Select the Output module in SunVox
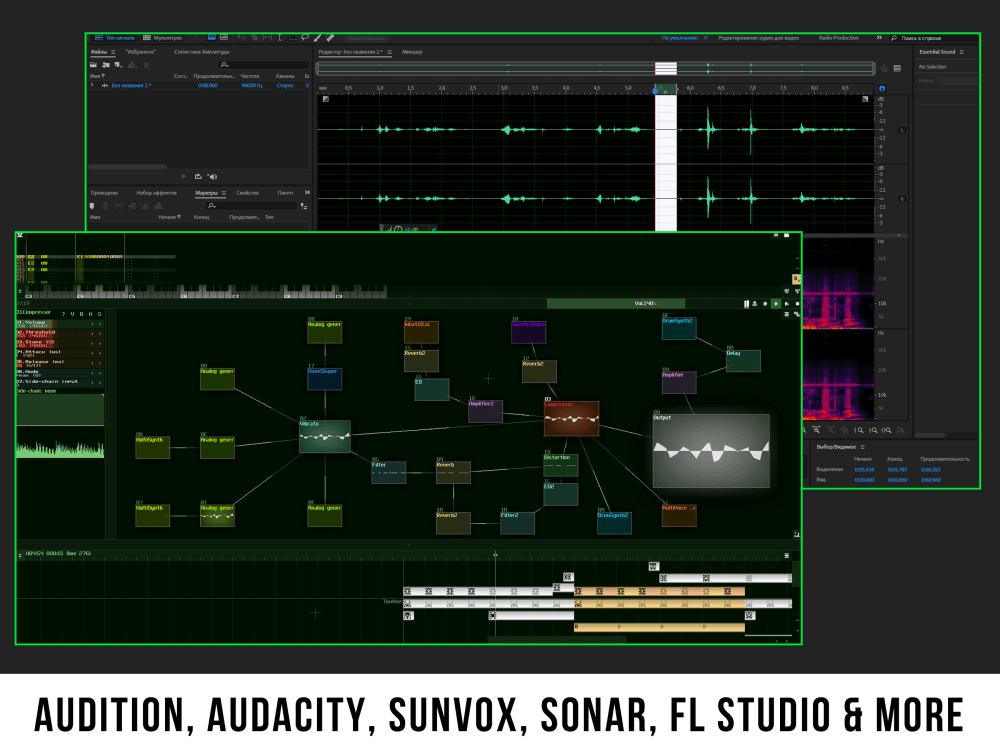The height and width of the screenshot is (750, 1000). (711, 451)
